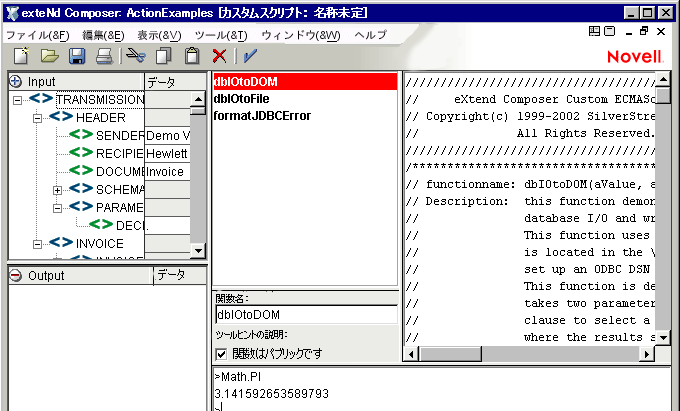The height and width of the screenshot is (411, 680).
Task: Click code pane scroll down arrow
Action: click(663, 337)
